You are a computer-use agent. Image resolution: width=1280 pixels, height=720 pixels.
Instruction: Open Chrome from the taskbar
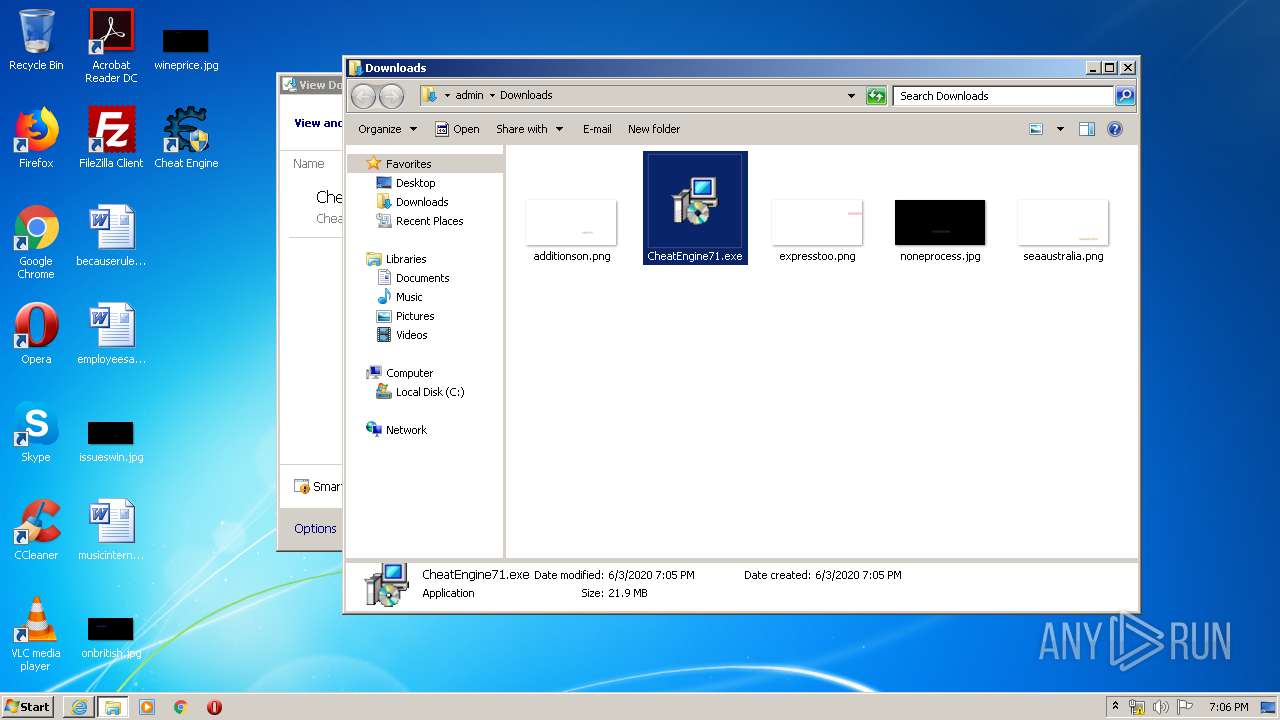pyautogui.click(x=181, y=707)
